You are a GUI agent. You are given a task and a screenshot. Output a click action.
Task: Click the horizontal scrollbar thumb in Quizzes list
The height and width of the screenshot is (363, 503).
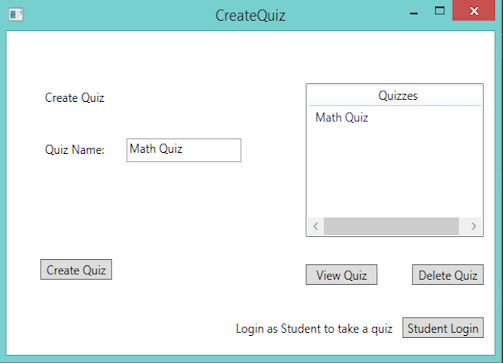[391, 226]
